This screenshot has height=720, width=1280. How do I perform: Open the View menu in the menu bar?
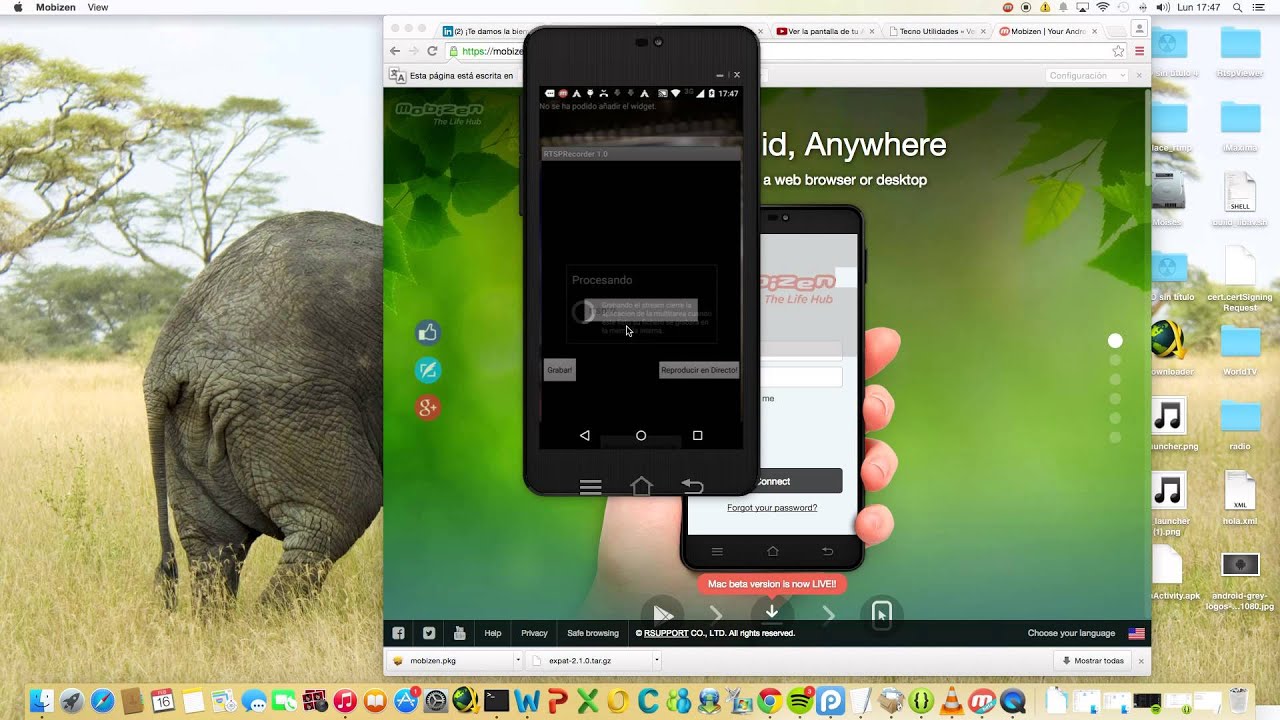click(x=98, y=7)
